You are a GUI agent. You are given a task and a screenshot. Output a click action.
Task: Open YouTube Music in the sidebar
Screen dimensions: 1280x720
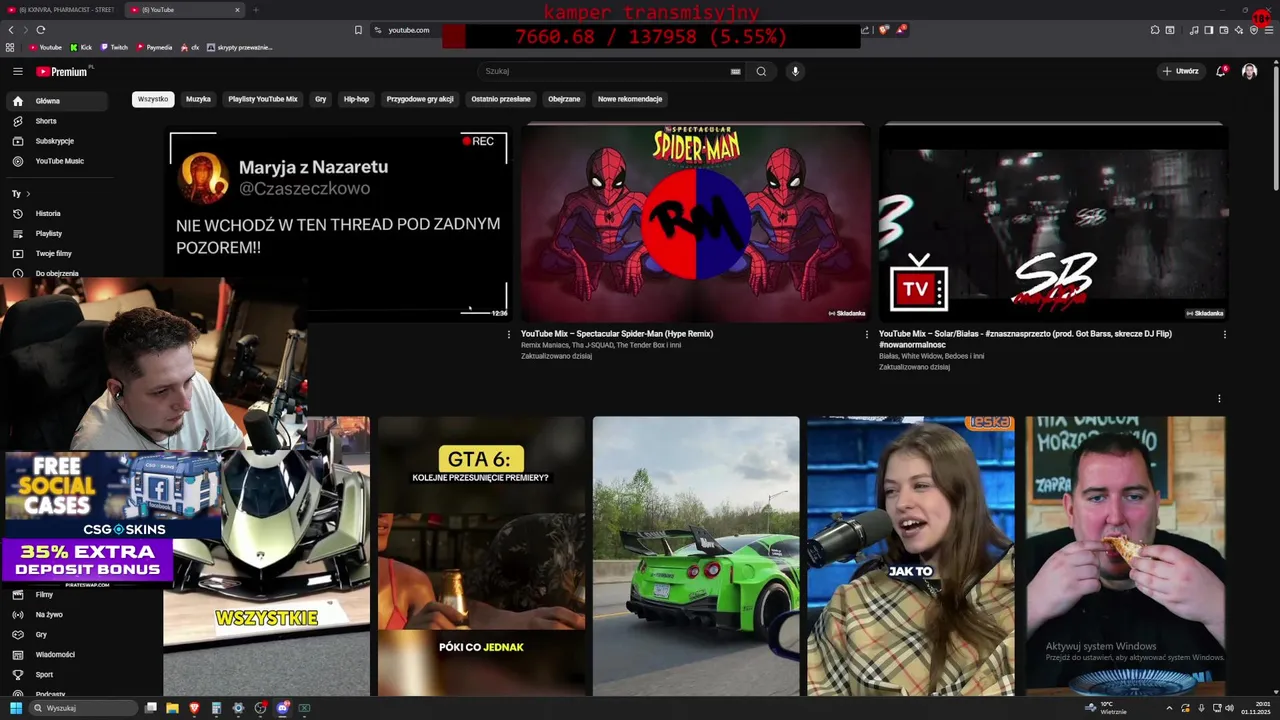point(56,161)
